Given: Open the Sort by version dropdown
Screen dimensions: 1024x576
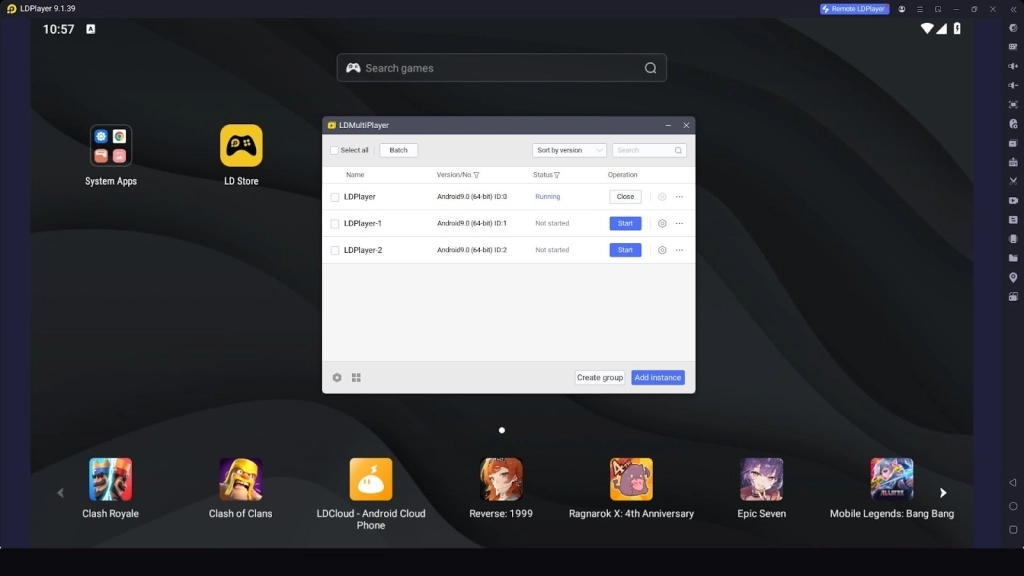Looking at the screenshot, I should (x=569, y=151).
